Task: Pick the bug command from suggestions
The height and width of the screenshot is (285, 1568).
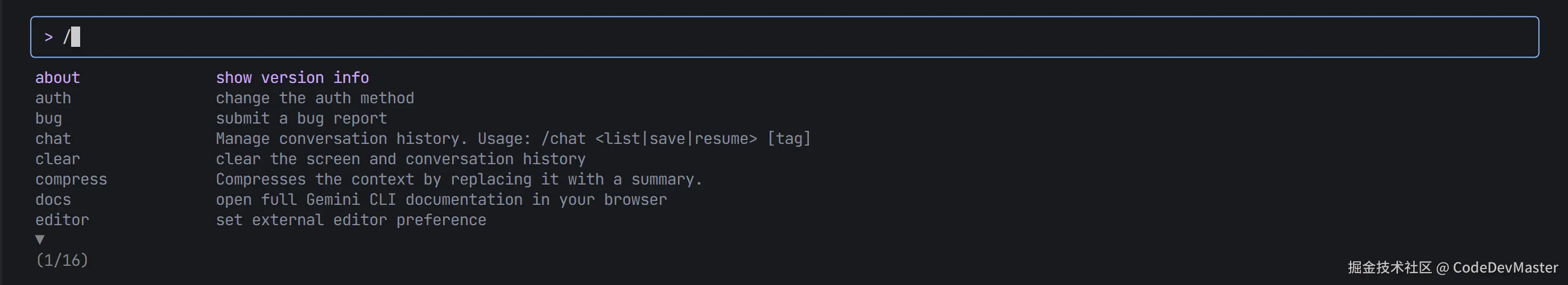Action: 48,118
